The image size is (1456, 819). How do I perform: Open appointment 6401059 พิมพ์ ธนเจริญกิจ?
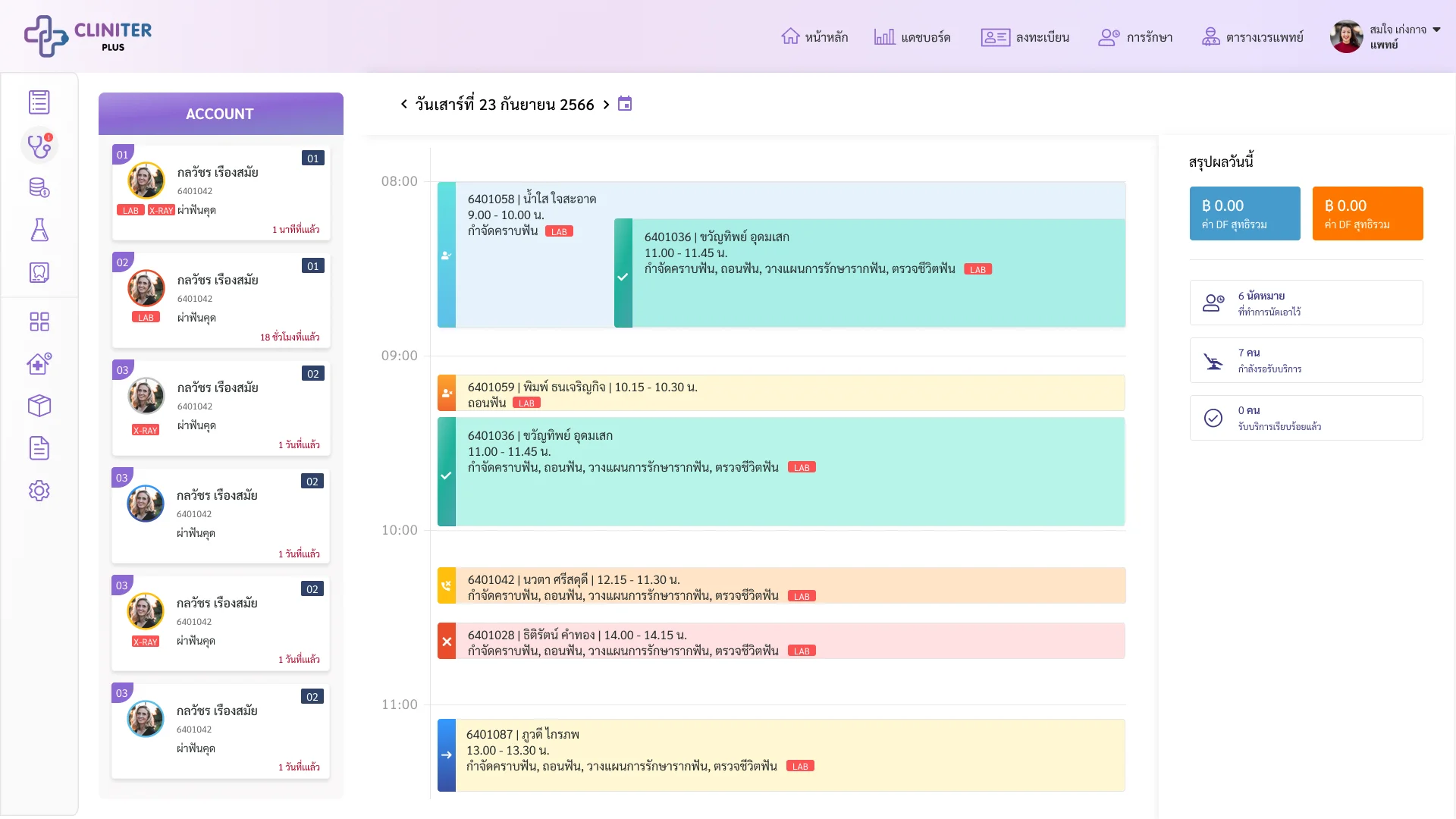(781, 393)
